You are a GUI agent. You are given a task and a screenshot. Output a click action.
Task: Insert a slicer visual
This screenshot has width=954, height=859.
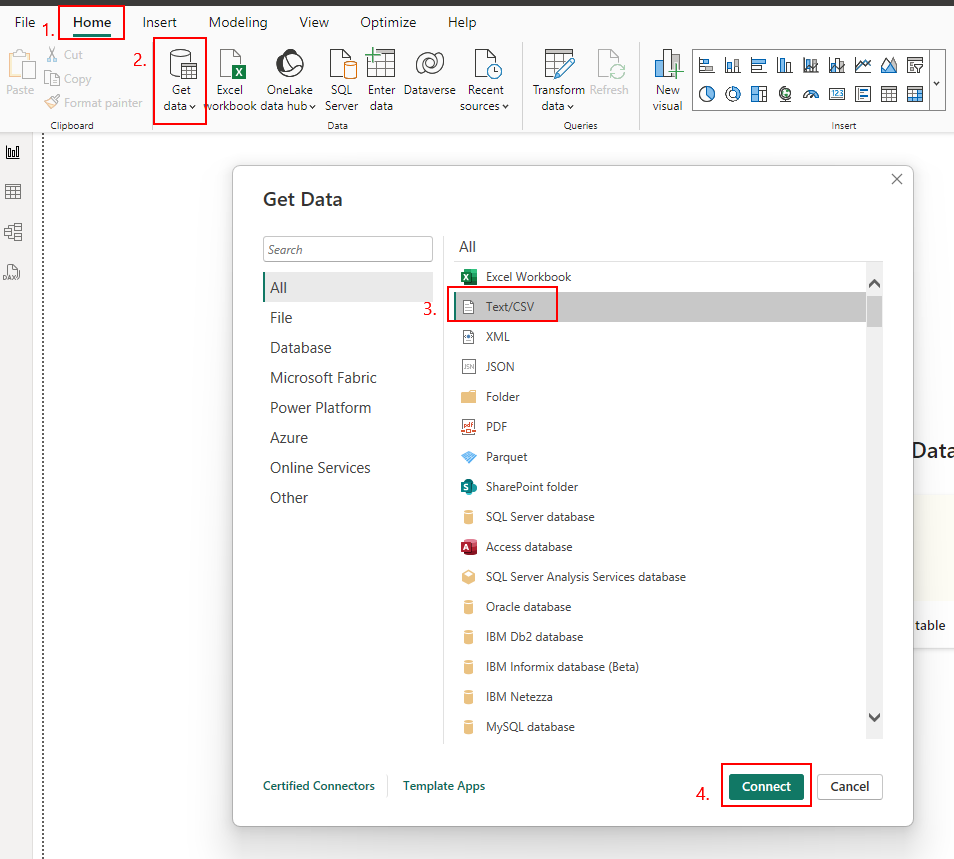(x=915, y=65)
